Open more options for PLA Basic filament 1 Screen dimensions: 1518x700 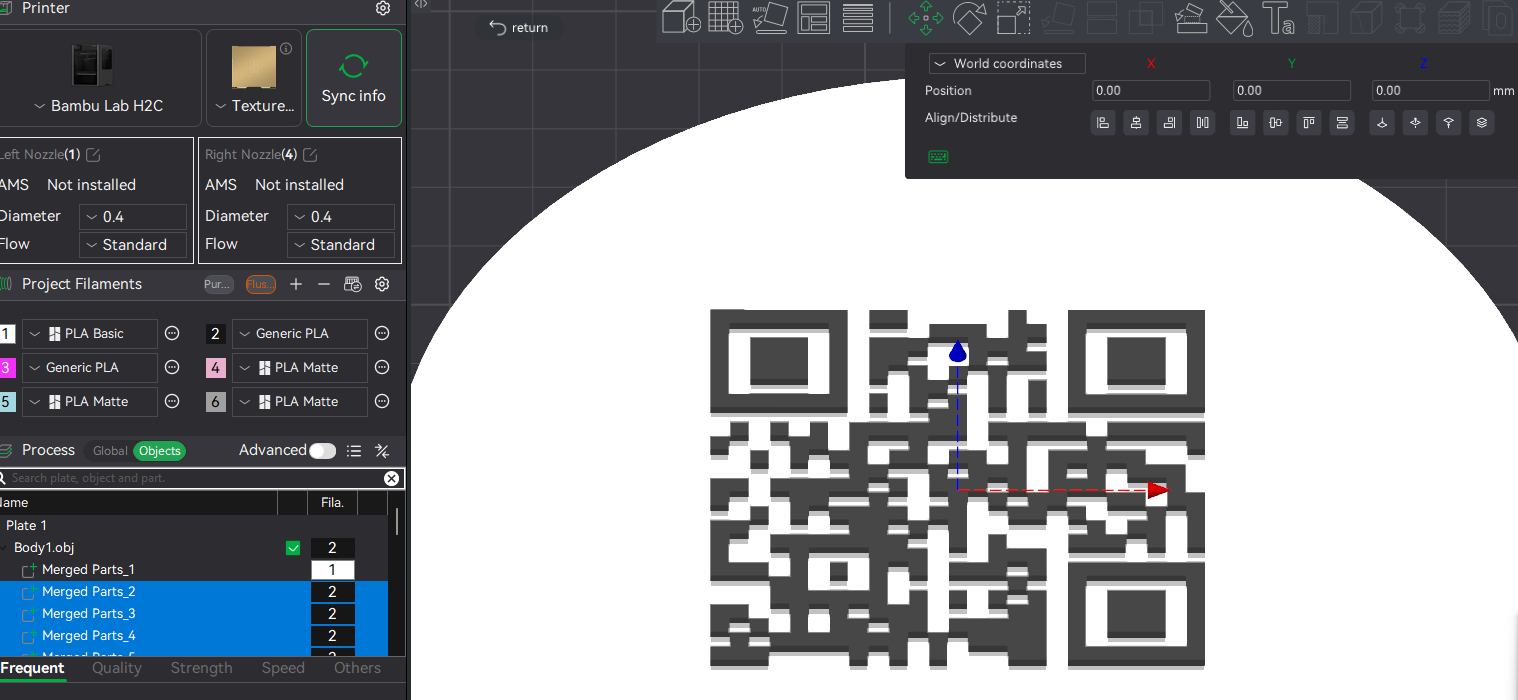(x=172, y=333)
